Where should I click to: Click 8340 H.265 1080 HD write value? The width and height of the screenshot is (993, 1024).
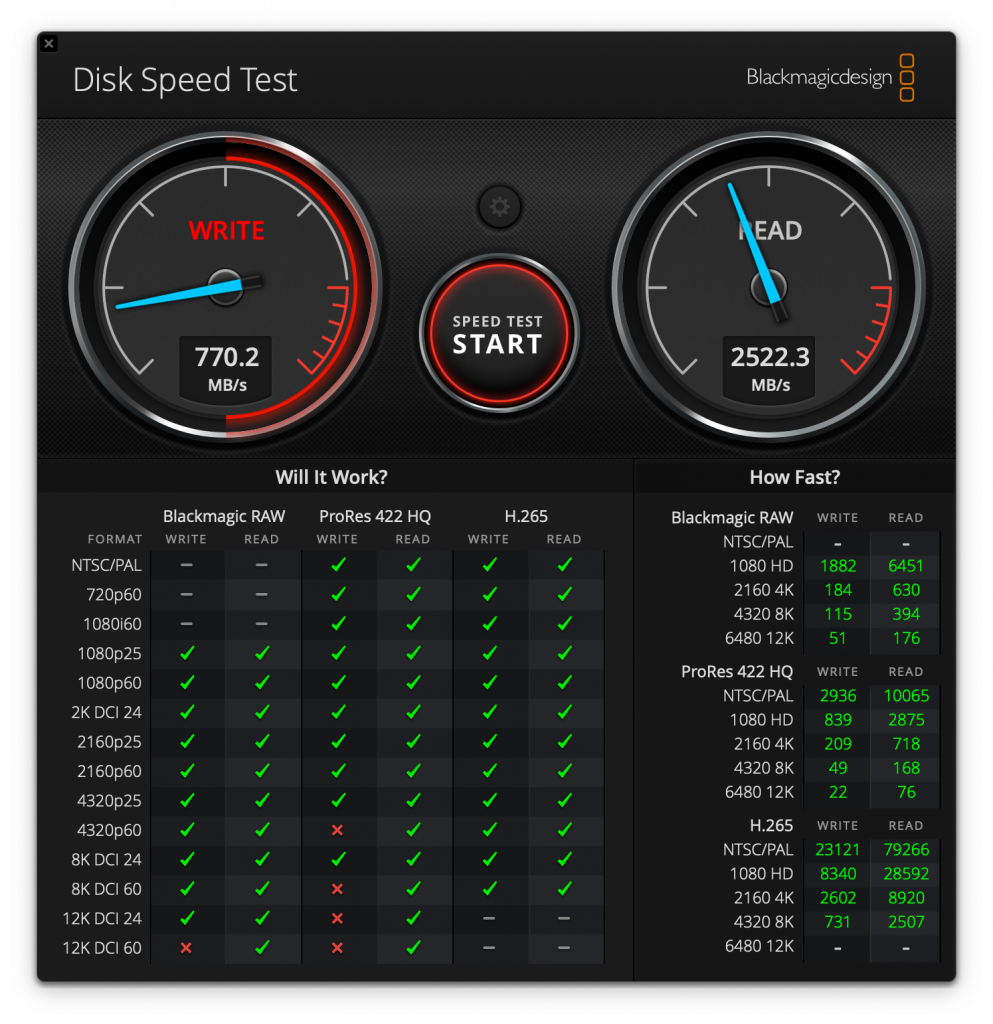(838, 874)
